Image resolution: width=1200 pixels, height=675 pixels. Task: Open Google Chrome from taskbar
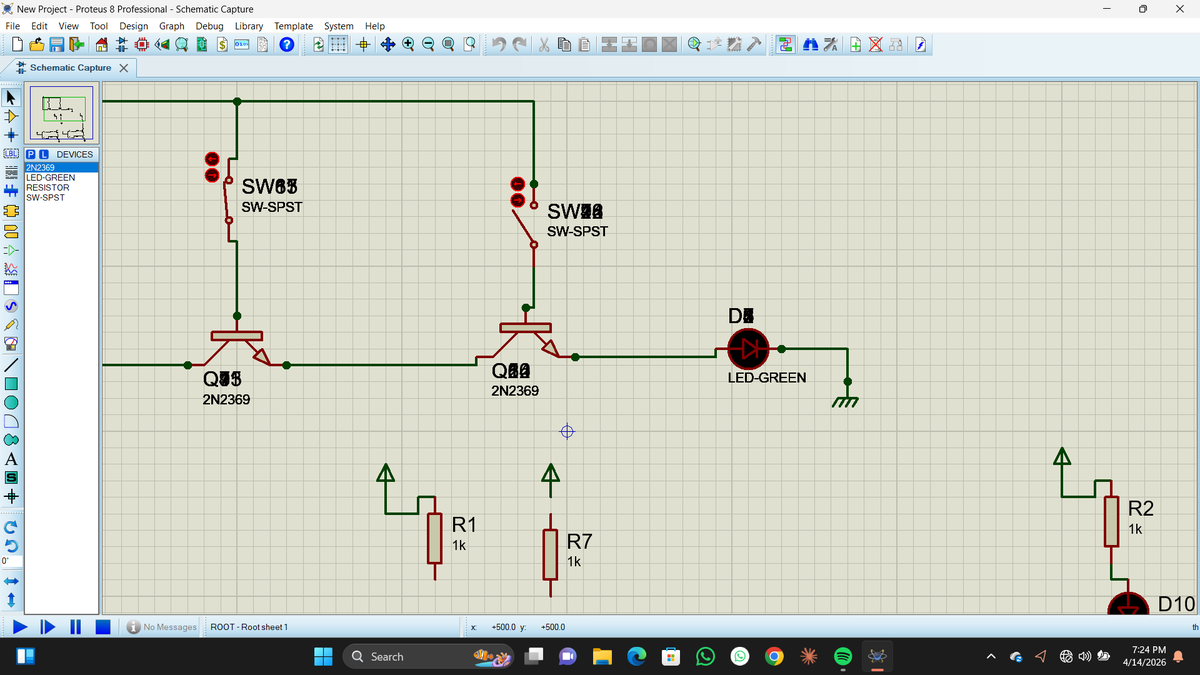pos(774,656)
